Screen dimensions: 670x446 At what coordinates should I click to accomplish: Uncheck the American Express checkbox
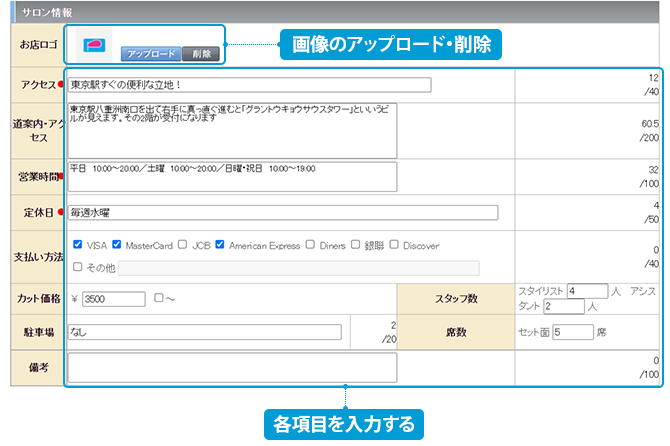click(221, 245)
